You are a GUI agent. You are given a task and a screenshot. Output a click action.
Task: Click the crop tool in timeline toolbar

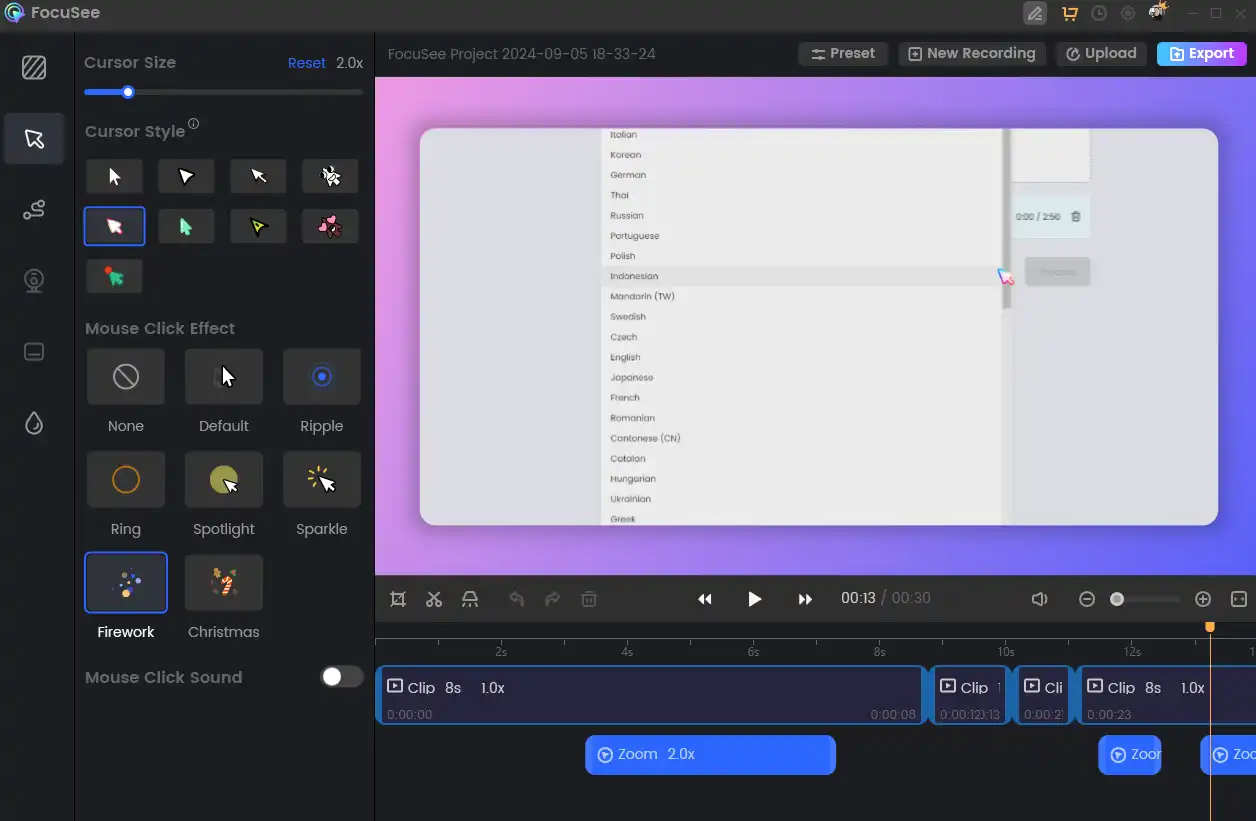(398, 599)
